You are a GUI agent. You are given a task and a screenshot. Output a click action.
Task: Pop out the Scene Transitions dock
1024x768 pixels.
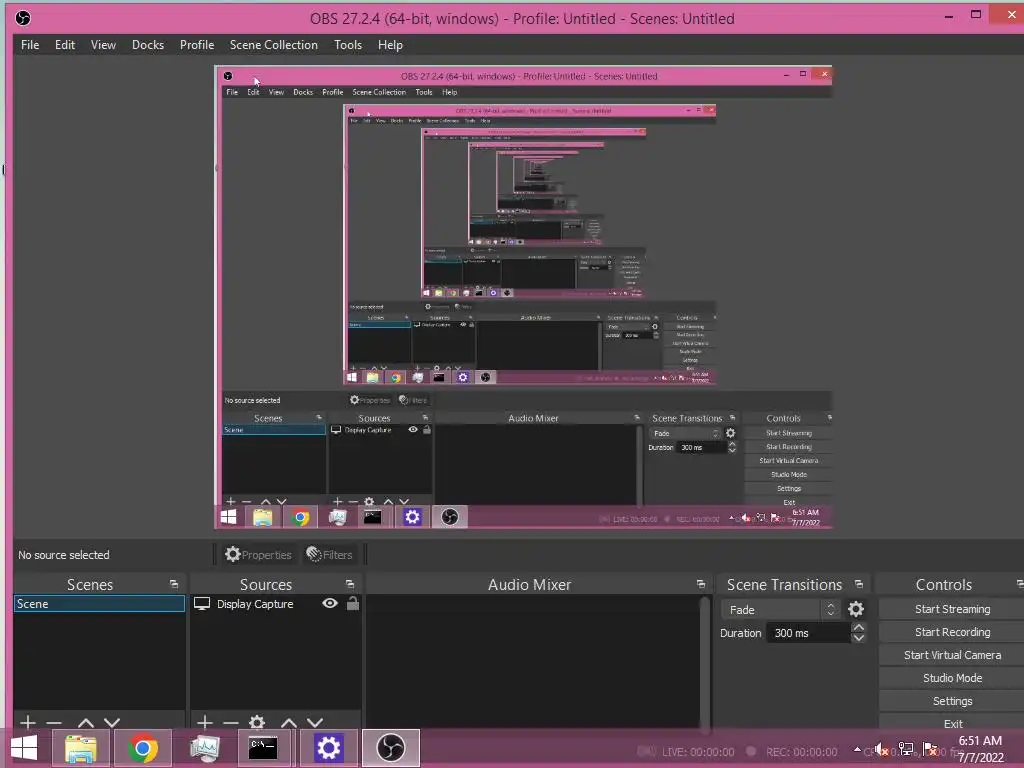click(859, 584)
